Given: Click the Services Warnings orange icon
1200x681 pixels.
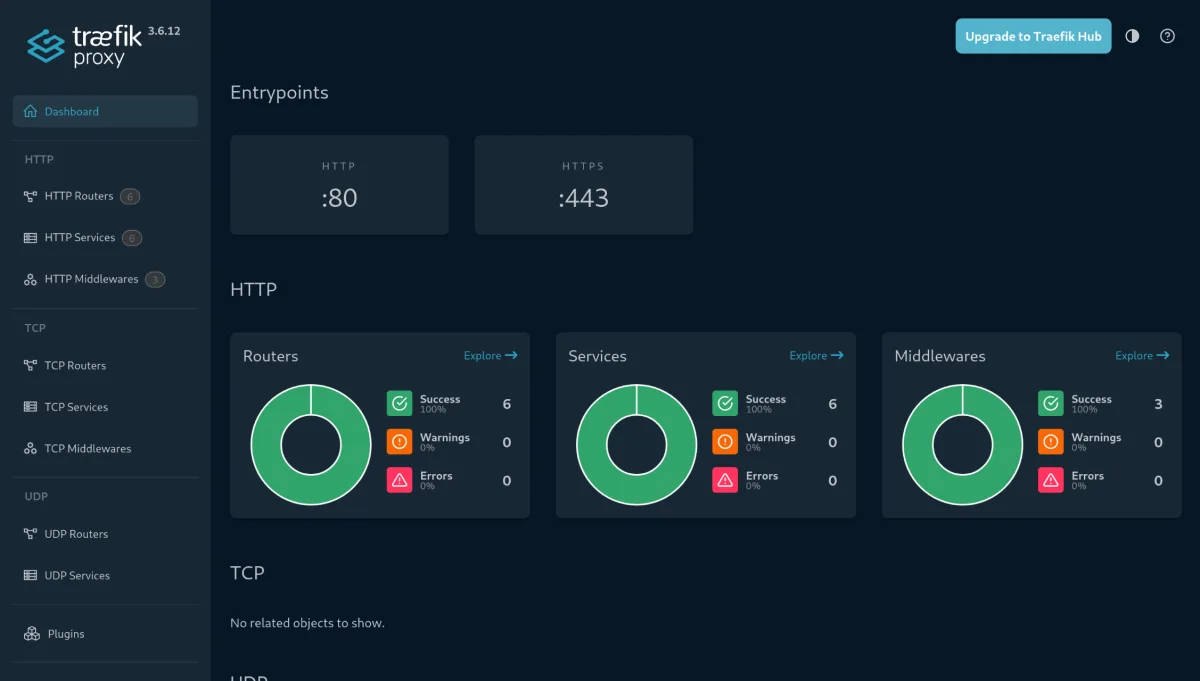Looking at the screenshot, I should (725, 442).
